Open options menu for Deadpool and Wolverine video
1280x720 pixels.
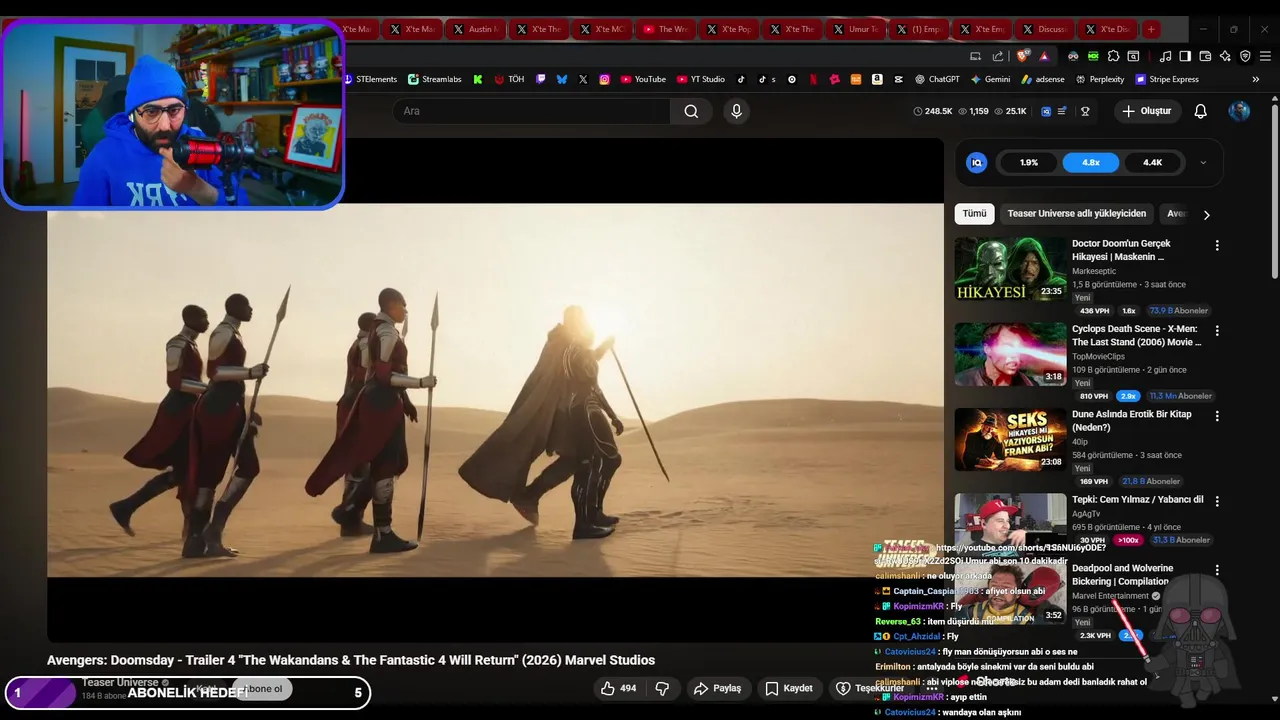pos(1217,570)
